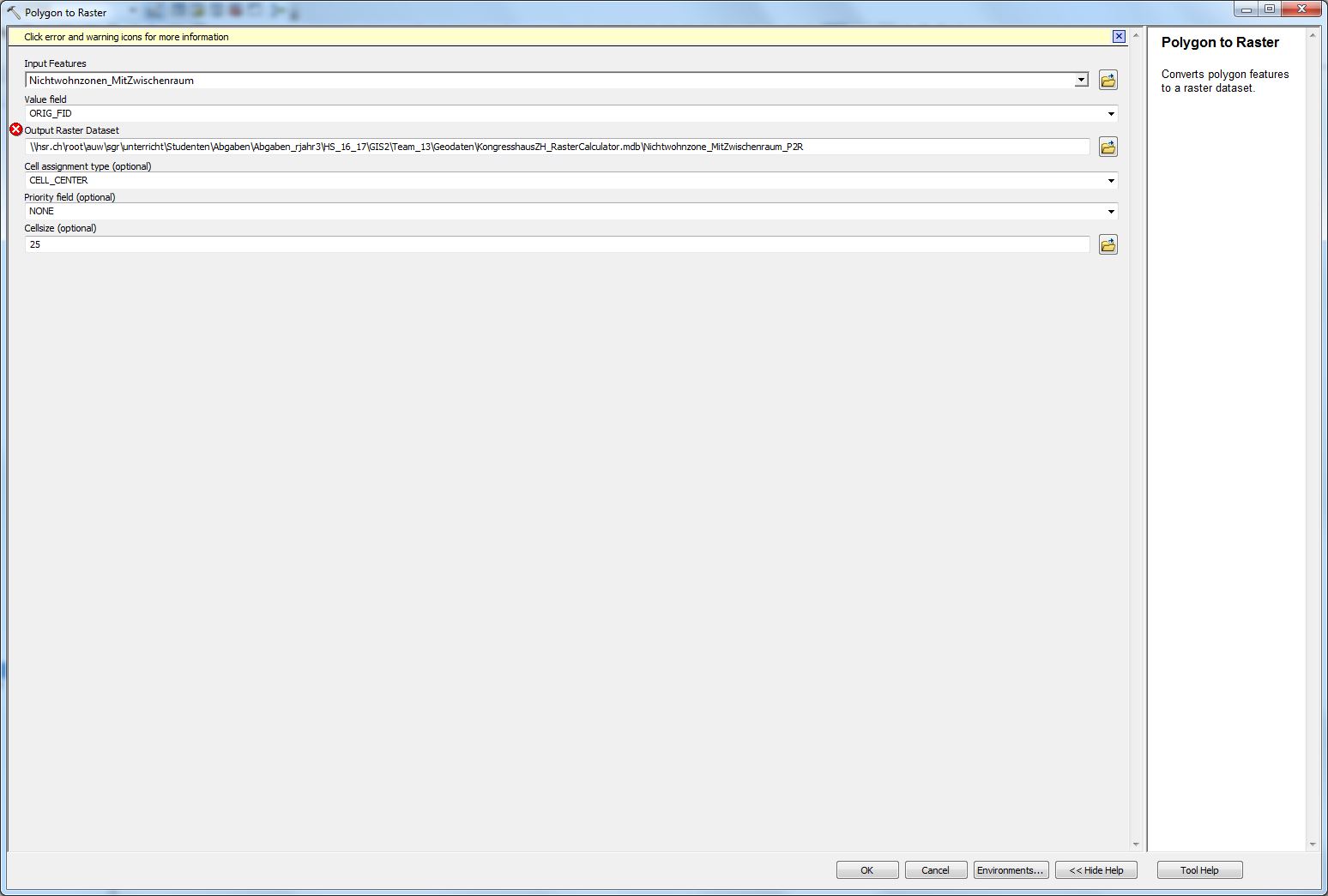This screenshot has width=1328, height=896.
Task: Maximize the Polygon to Raster window
Action: pyautogui.click(x=1270, y=9)
